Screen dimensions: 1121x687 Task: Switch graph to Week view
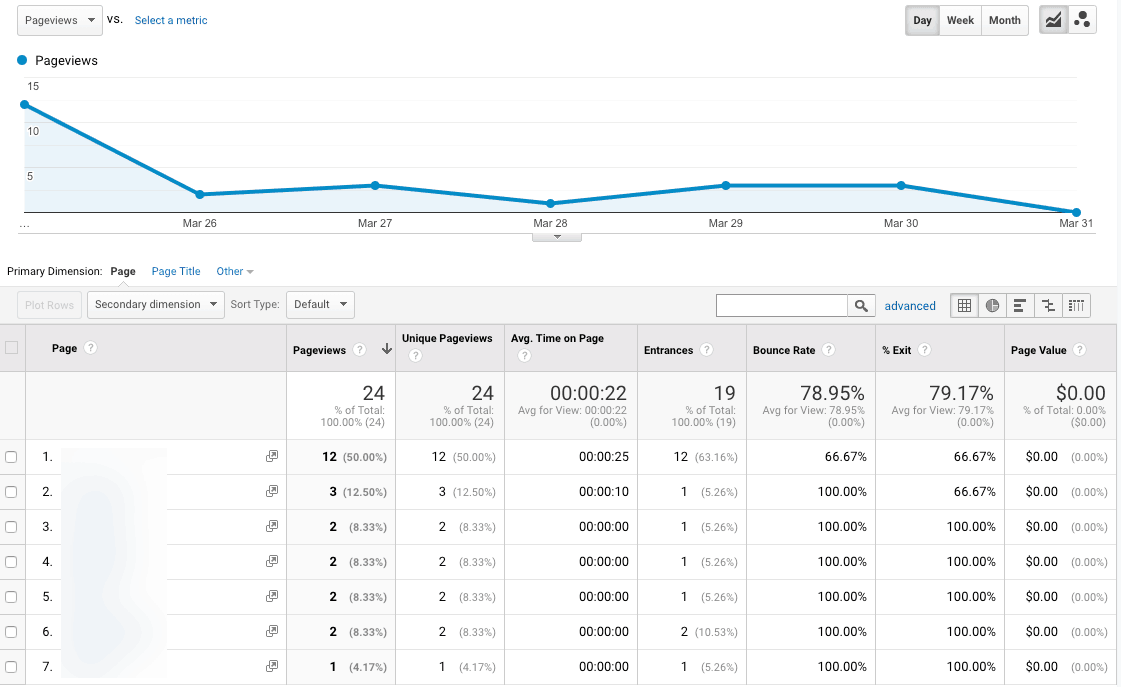coord(960,20)
